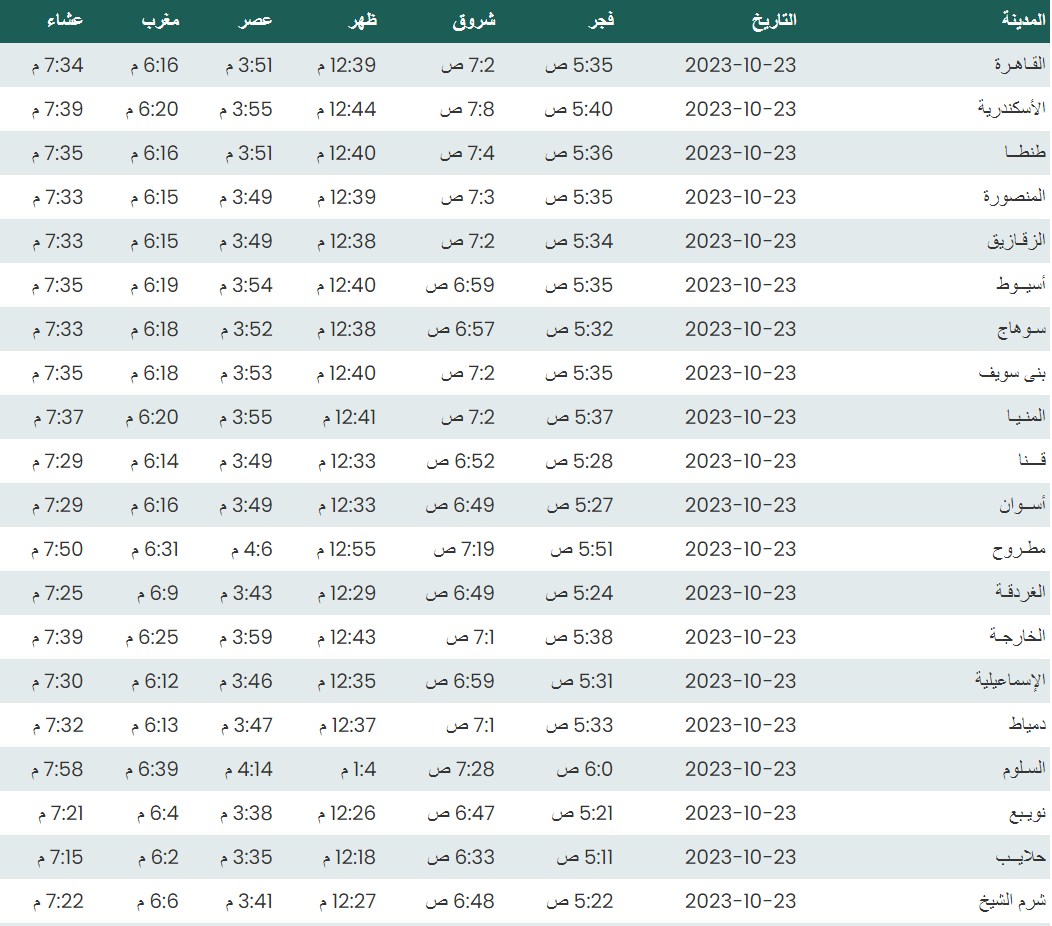Click the city name الأسكندرية (Alexandria)
Viewport: 1052px width, 926px height.
(x=1011, y=109)
